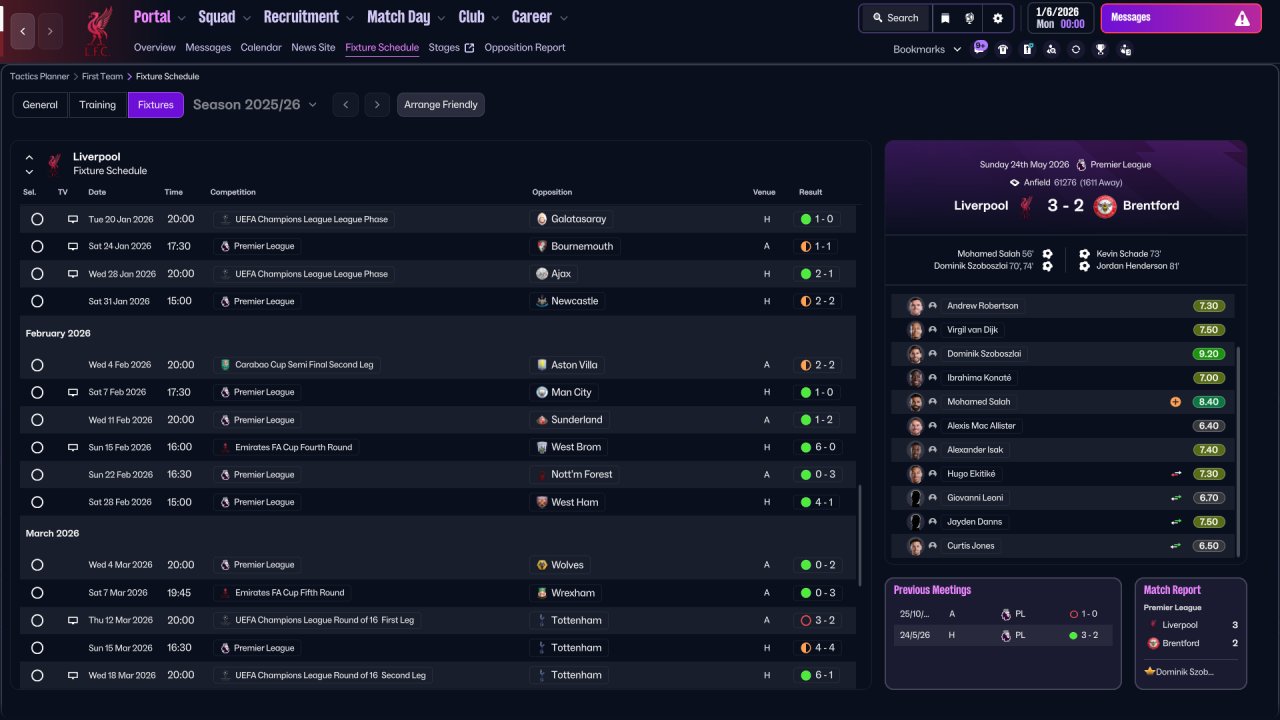
Task: Select the Wolves fixture radio button
Action: pyautogui.click(x=37, y=565)
